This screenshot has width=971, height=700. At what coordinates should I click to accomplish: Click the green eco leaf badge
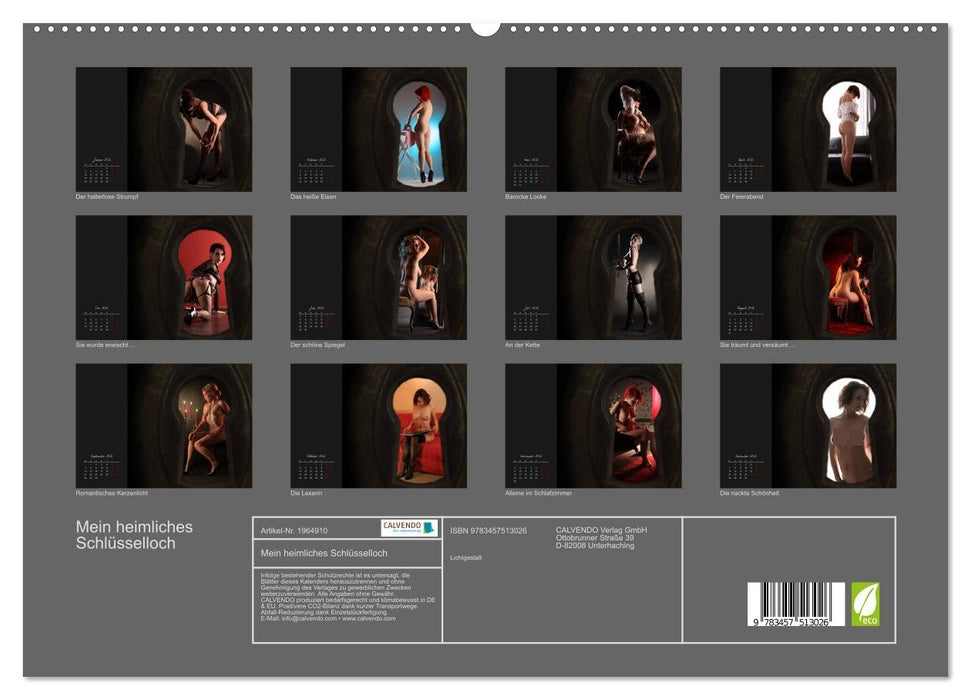pos(865,604)
